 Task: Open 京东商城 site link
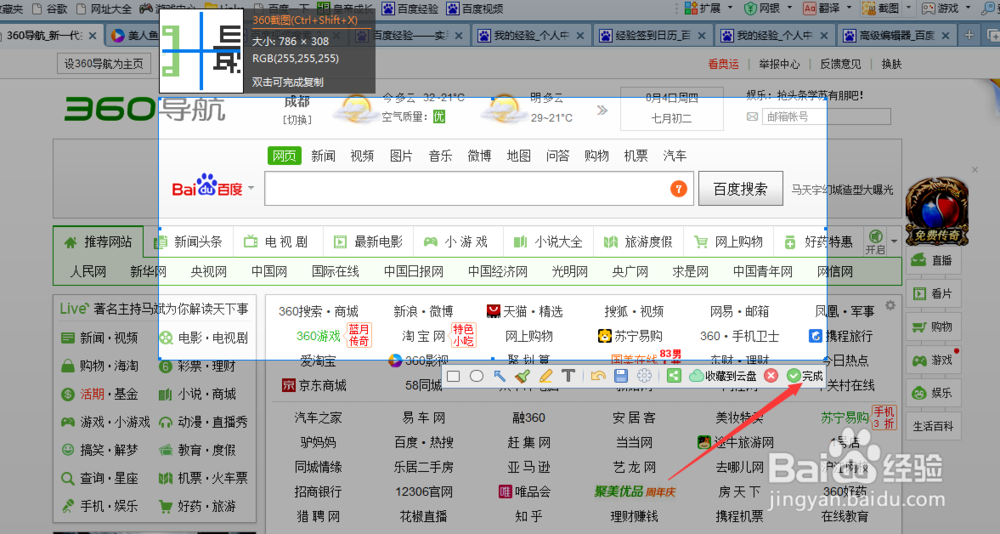click(x=314, y=385)
